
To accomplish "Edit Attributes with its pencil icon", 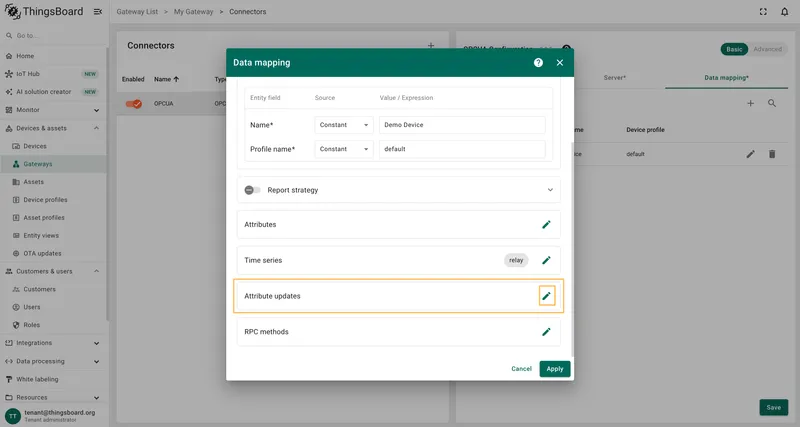I will click(546, 224).
